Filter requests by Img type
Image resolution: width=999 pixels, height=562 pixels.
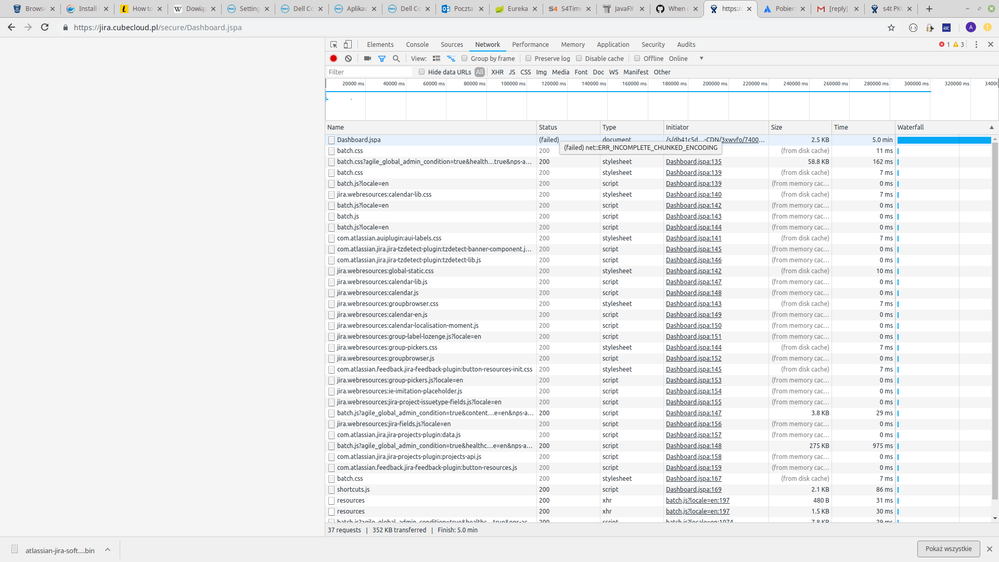(541, 72)
